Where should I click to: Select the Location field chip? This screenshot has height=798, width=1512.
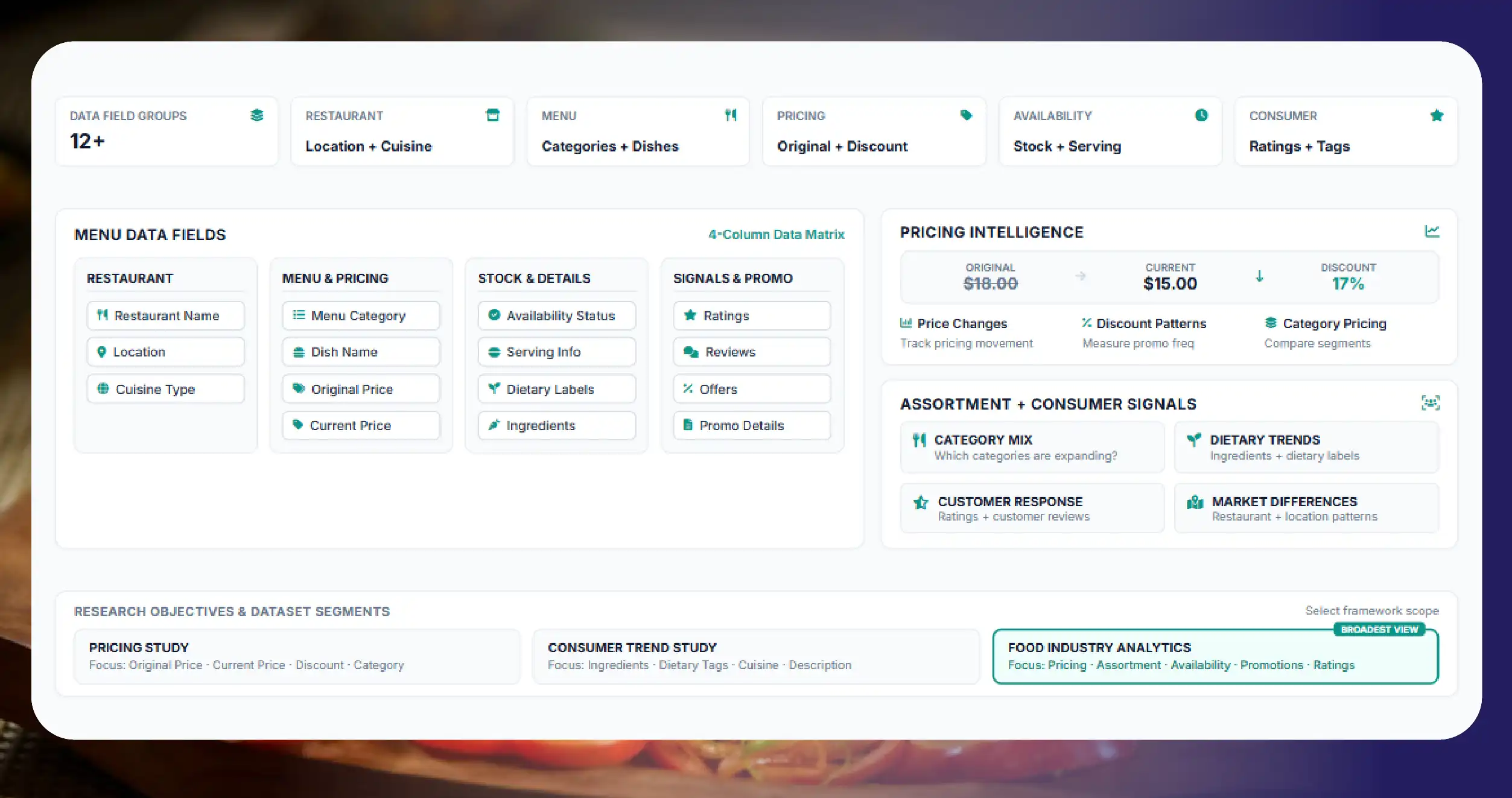[166, 352]
